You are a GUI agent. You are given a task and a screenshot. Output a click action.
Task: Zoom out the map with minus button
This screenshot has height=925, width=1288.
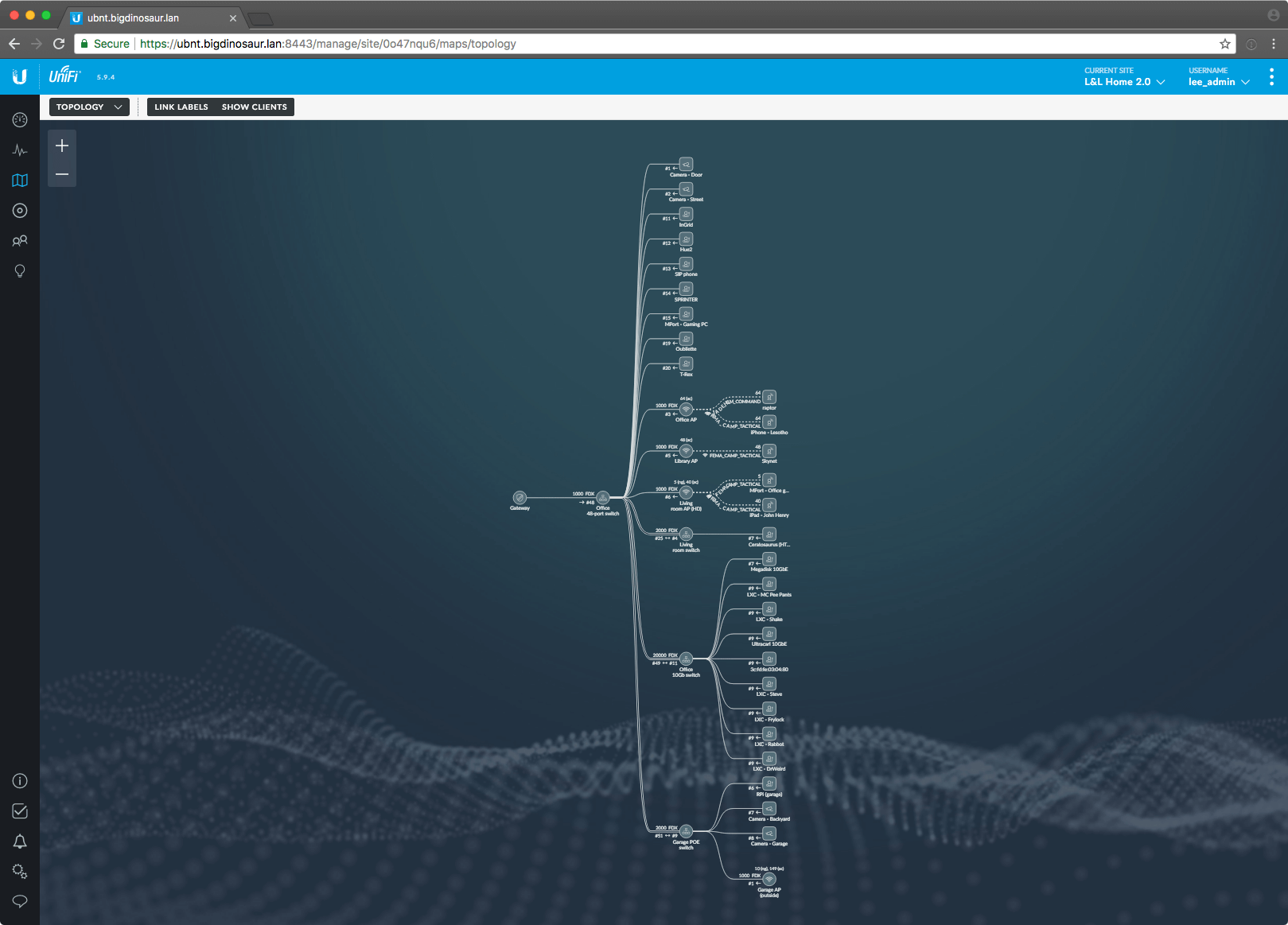point(62,174)
